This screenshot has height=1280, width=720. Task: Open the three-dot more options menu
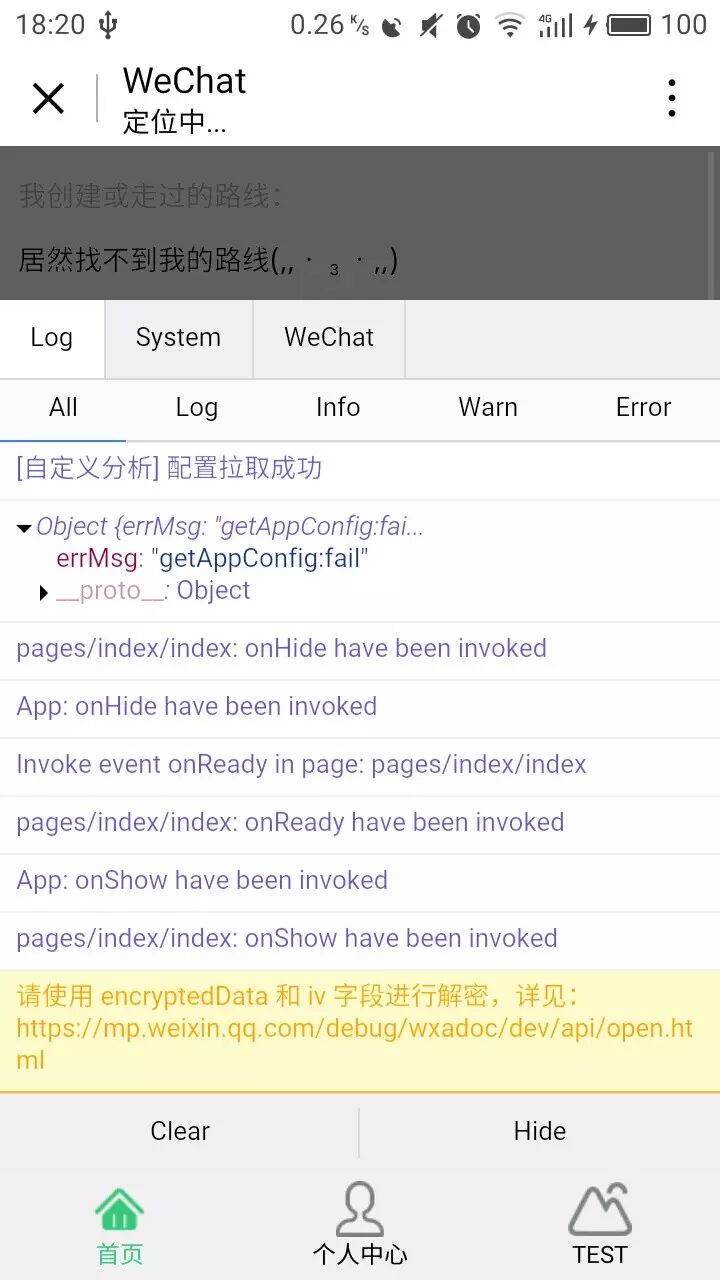(672, 98)
